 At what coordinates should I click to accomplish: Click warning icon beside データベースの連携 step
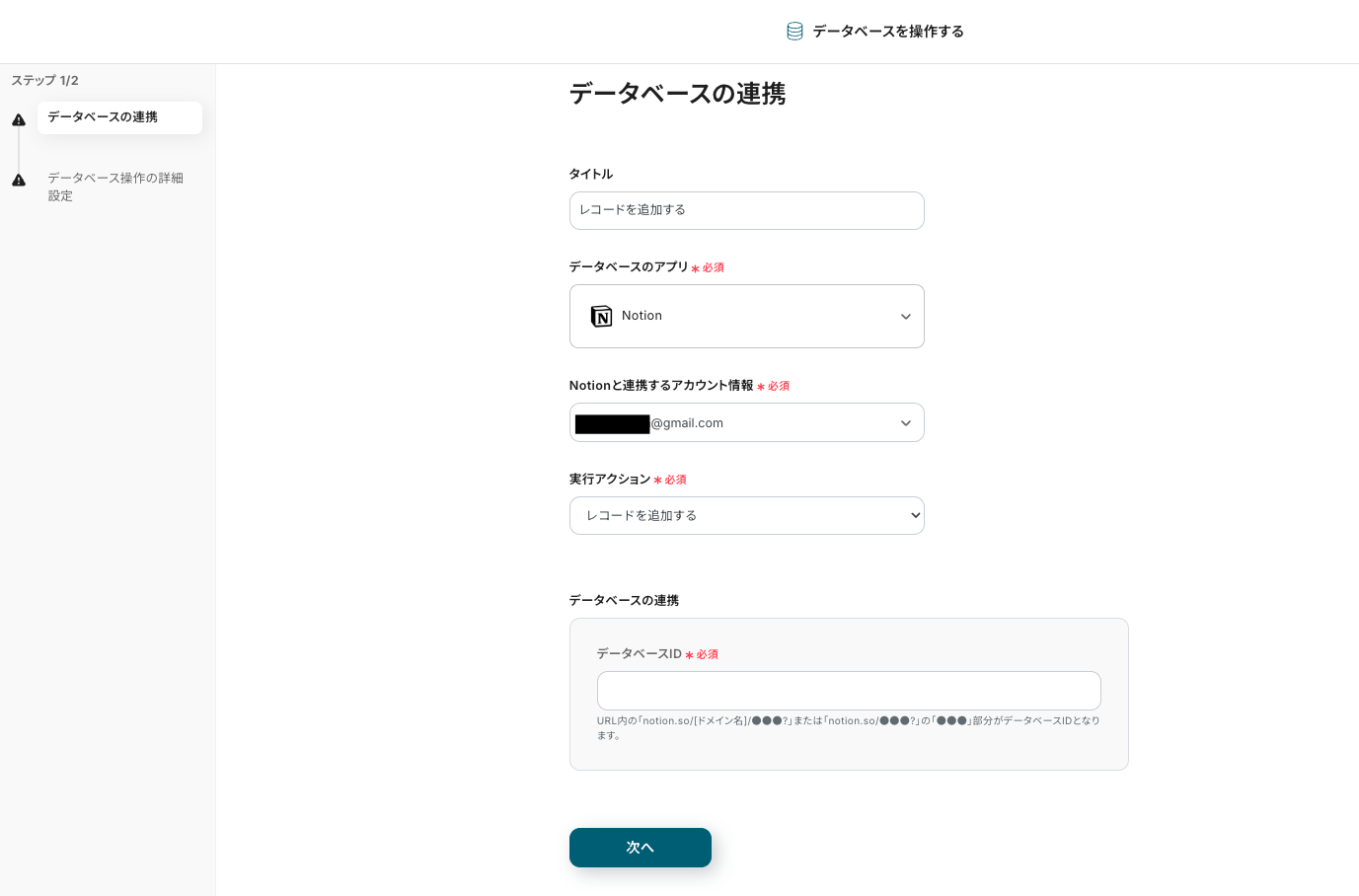coord(19,118)
